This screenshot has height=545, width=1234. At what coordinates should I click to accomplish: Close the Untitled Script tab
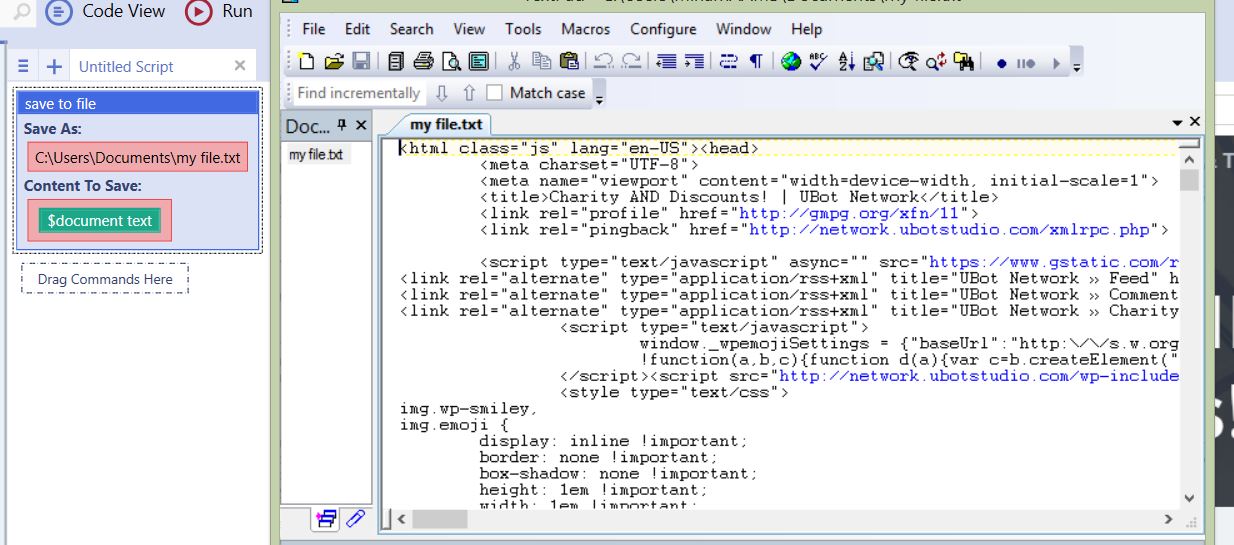240,66
